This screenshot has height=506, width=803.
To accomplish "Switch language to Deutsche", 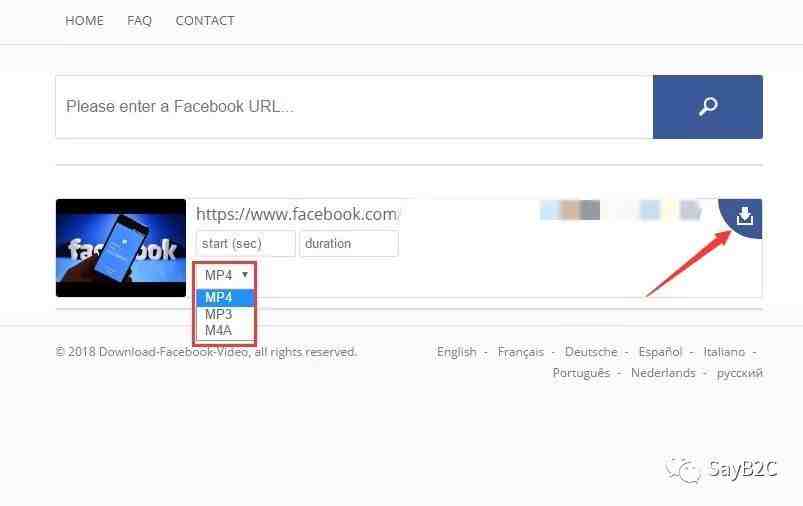I will (591, 352).
